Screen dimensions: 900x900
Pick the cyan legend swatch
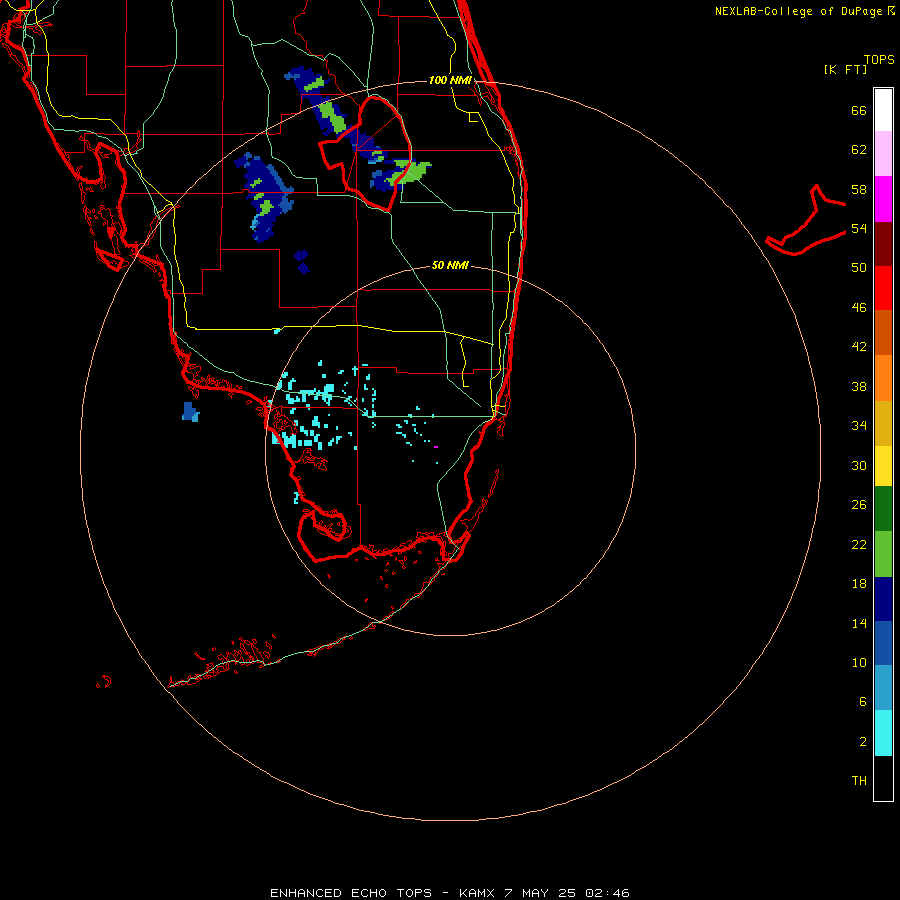coord(883,733)
